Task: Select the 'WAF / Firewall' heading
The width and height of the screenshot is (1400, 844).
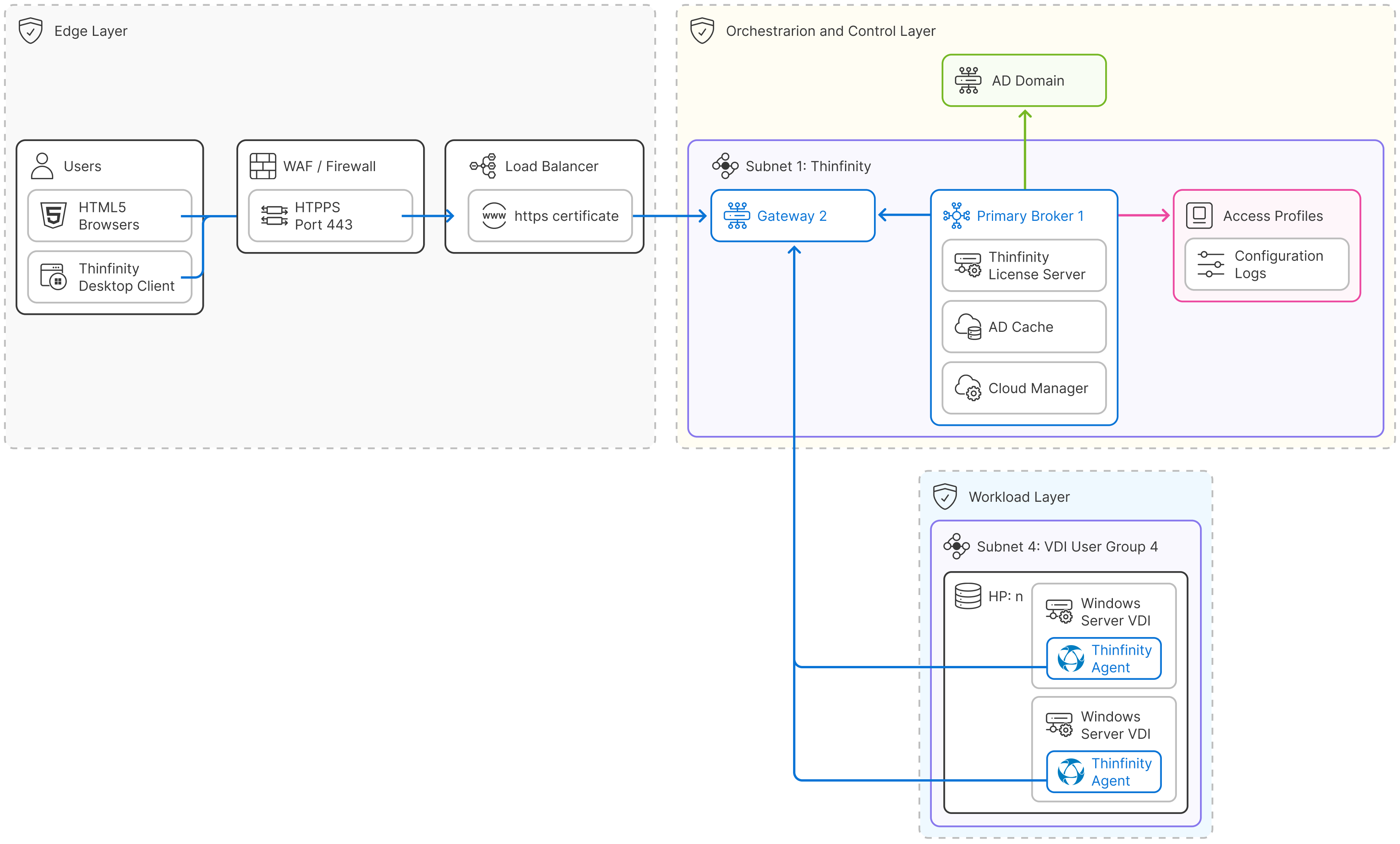Action: 329,166
